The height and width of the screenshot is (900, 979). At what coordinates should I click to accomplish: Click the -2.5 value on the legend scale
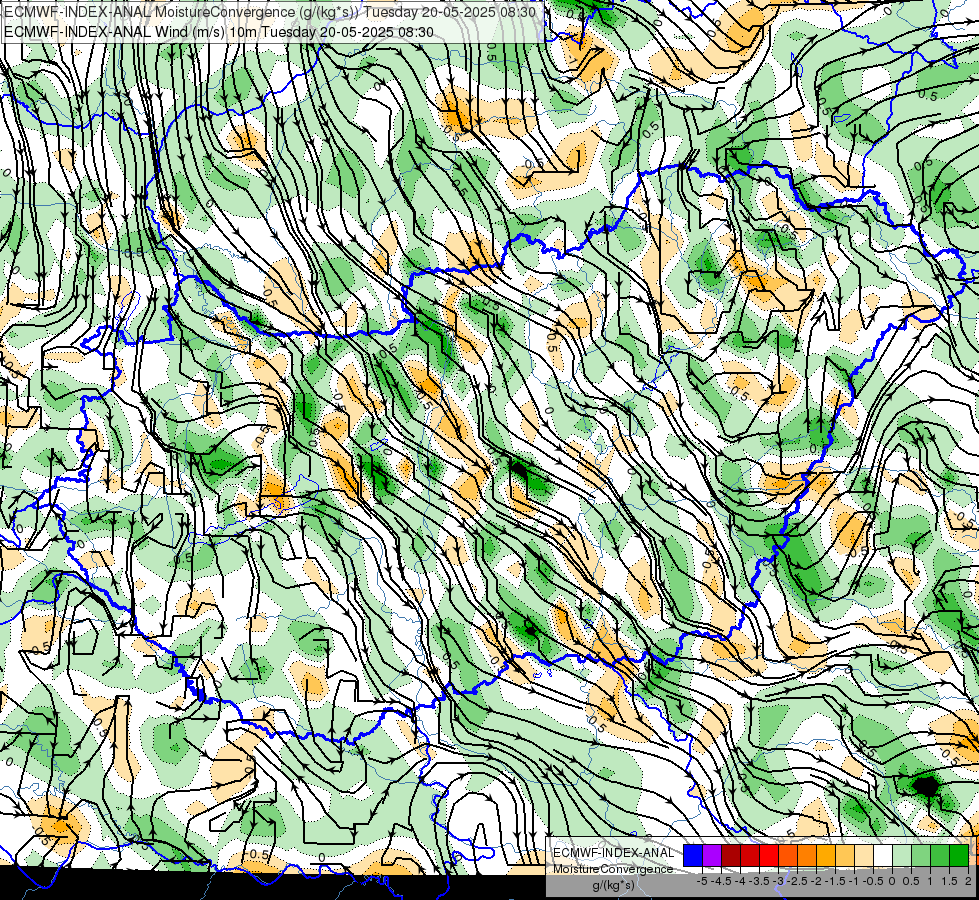click(797, 881)
